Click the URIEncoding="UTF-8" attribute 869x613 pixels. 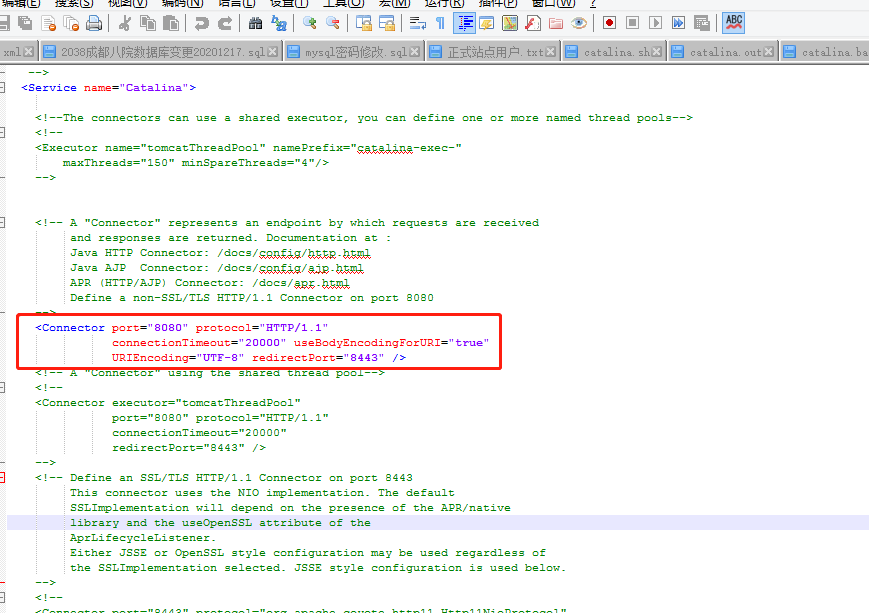click(x=178, y=357)
